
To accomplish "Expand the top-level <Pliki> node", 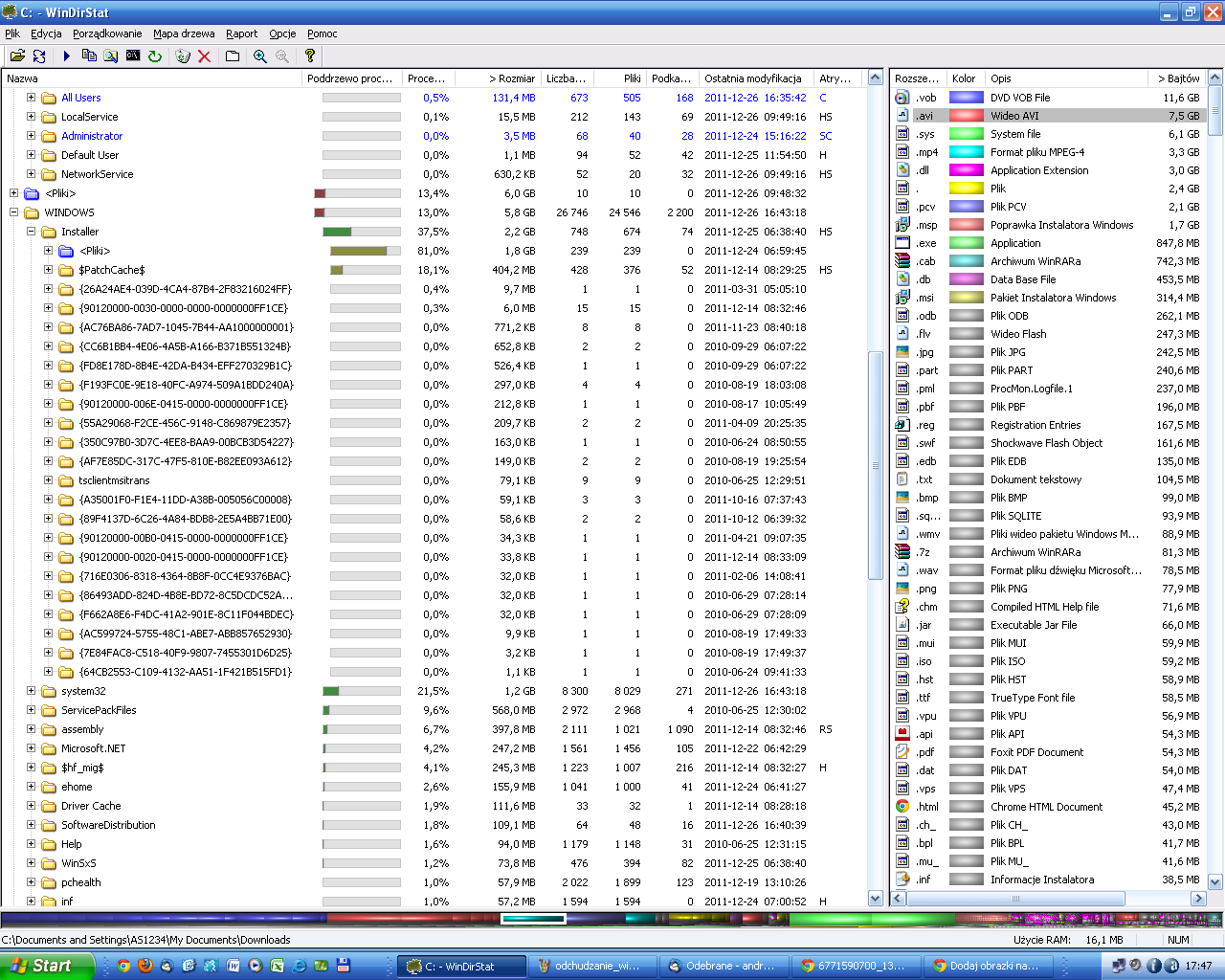I will tap(13, 193).
